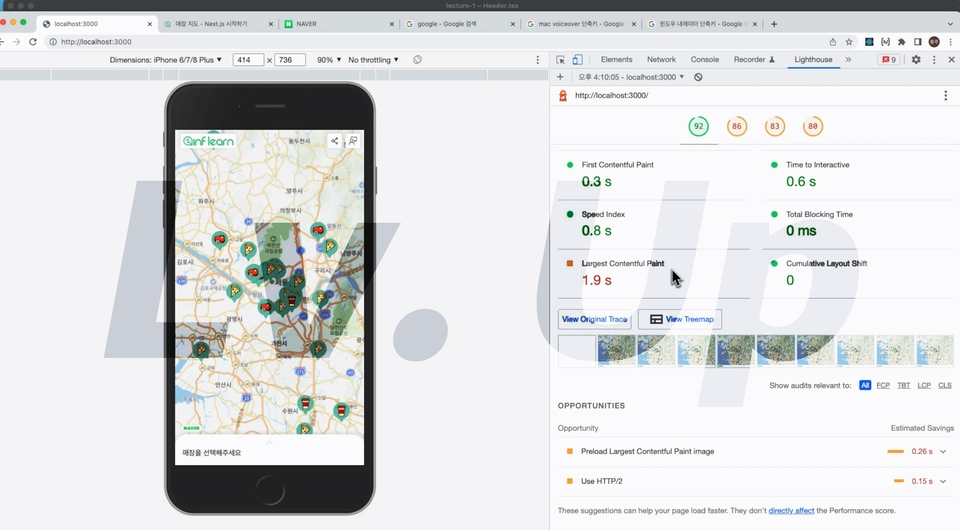Filter audits by FCP

(883, 386)
